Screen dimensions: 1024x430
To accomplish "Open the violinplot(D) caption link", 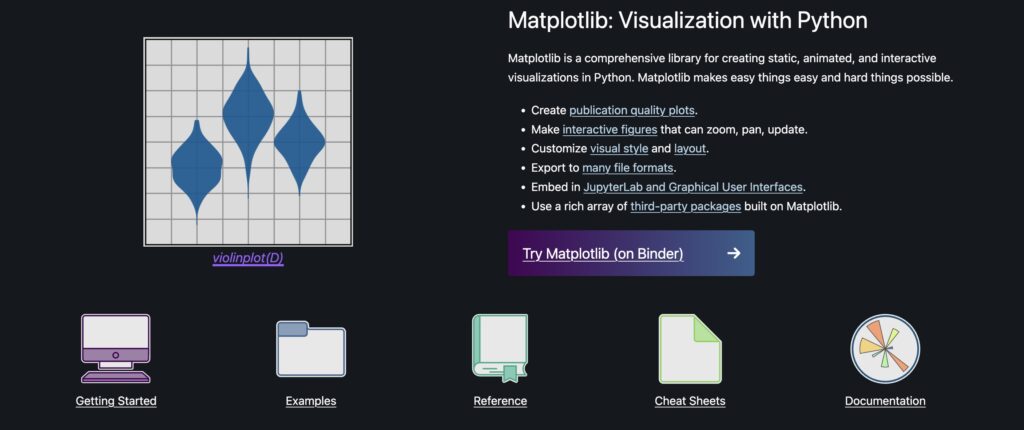I will click(x=248, y=258).
